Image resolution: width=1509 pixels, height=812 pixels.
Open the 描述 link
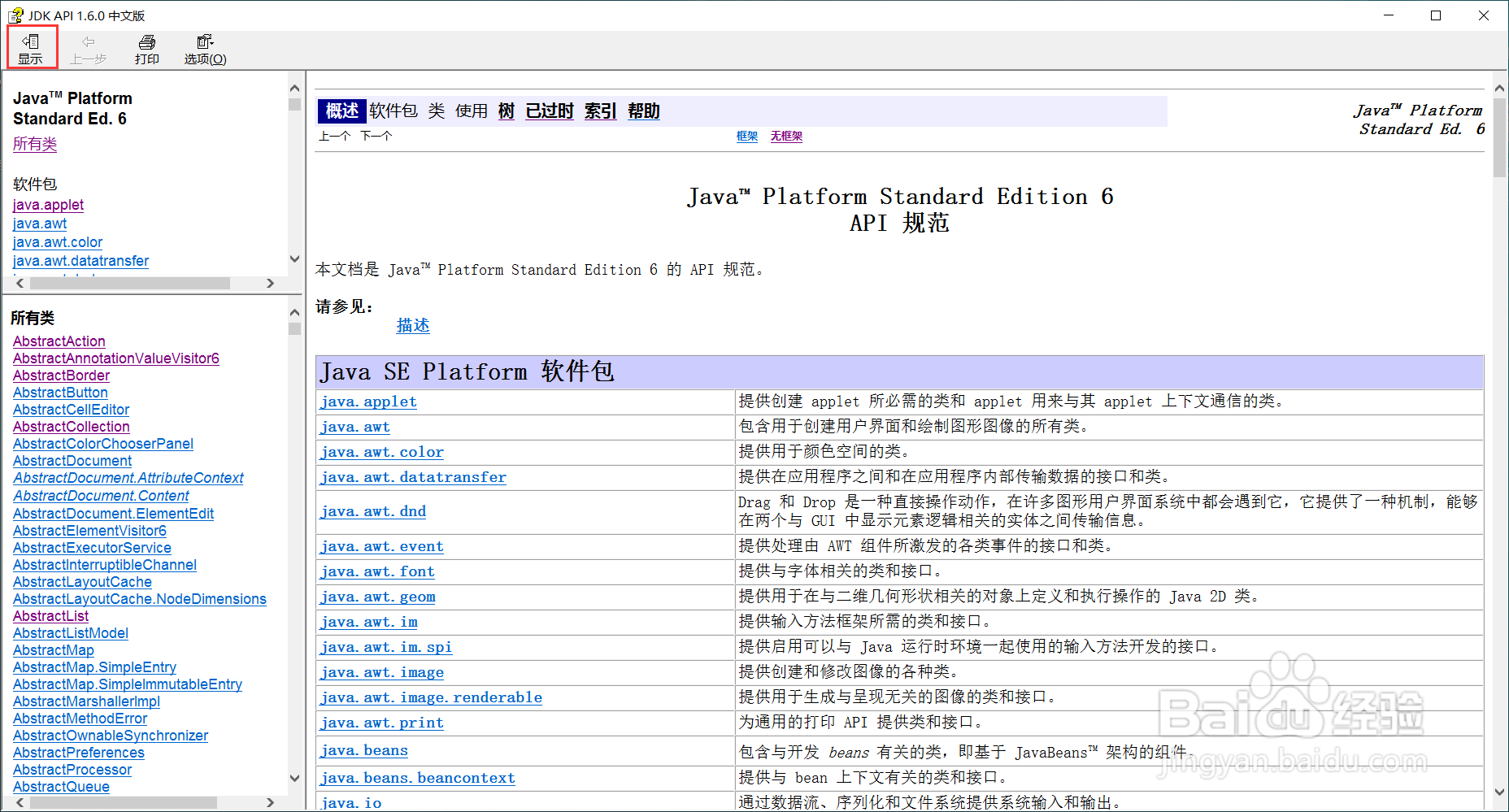point(412,324)
